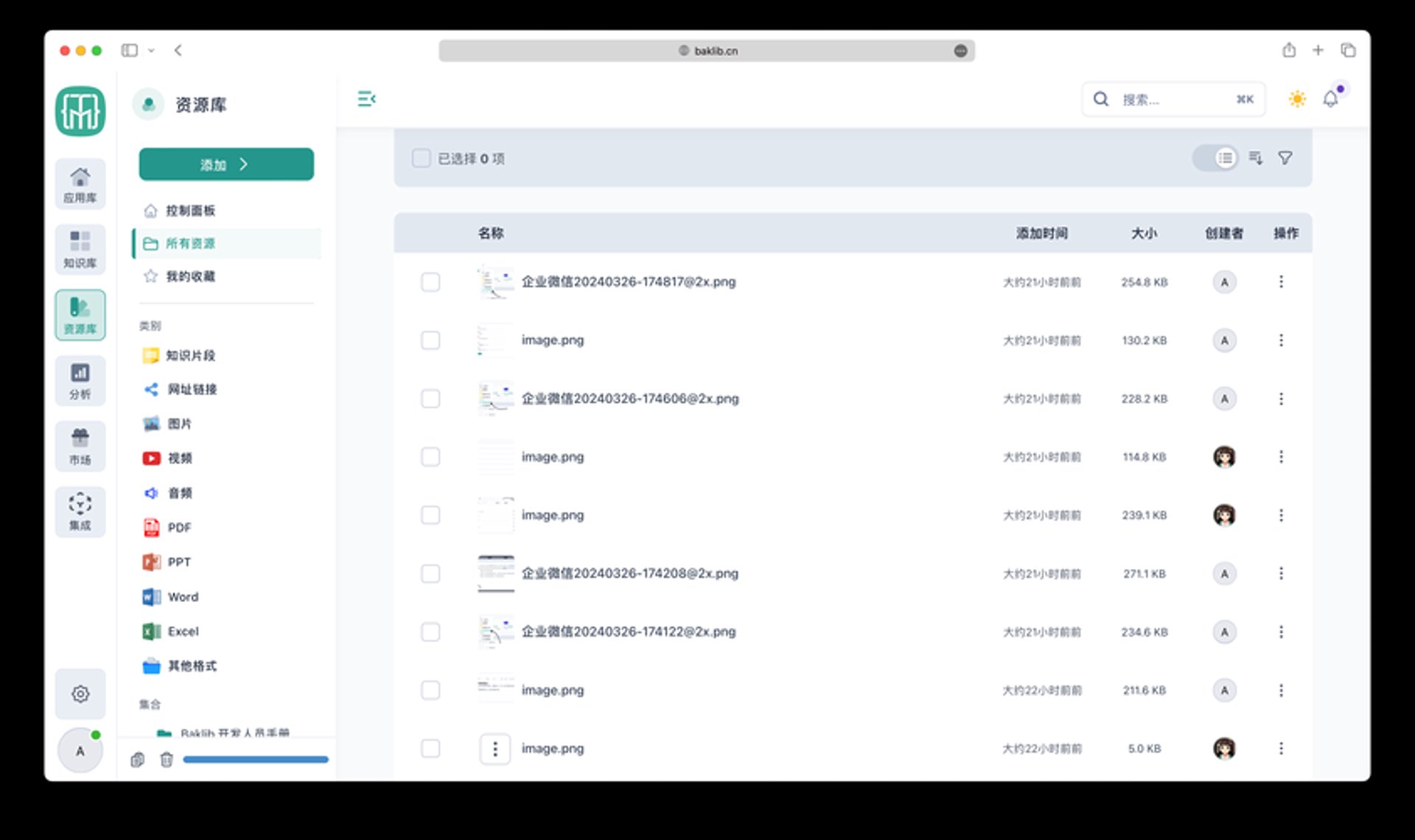The image size is (1415, 840).
Task: Check the box for 239.1 KB image.png
Action: (430, 514)
